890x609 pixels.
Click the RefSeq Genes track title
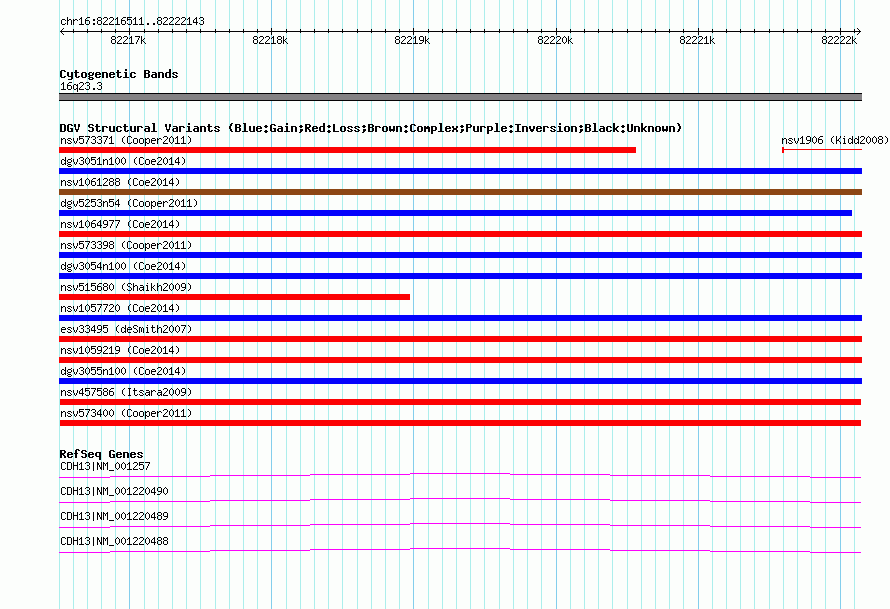point(101,454)
